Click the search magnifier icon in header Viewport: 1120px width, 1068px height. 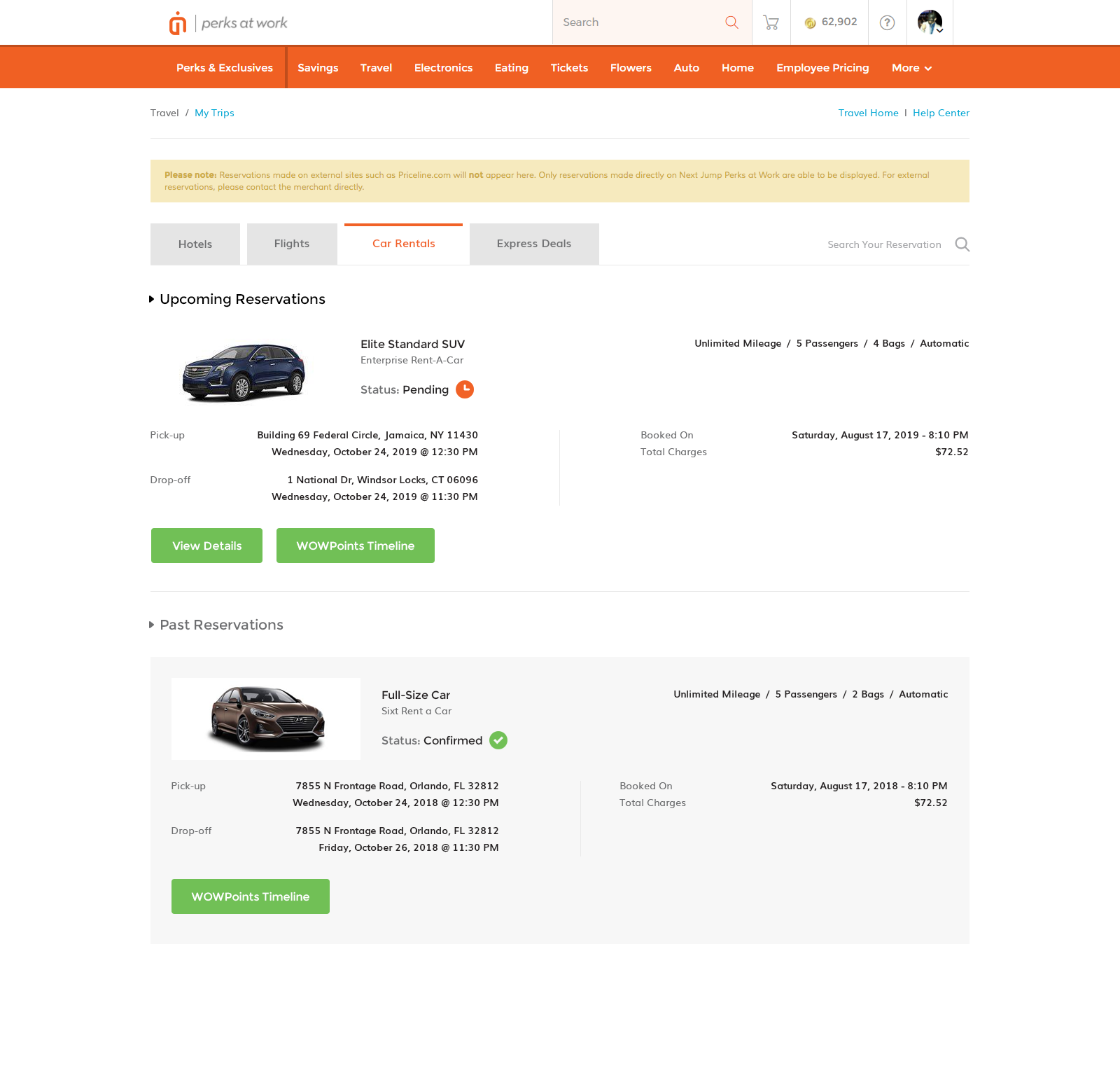pos(731,22)
